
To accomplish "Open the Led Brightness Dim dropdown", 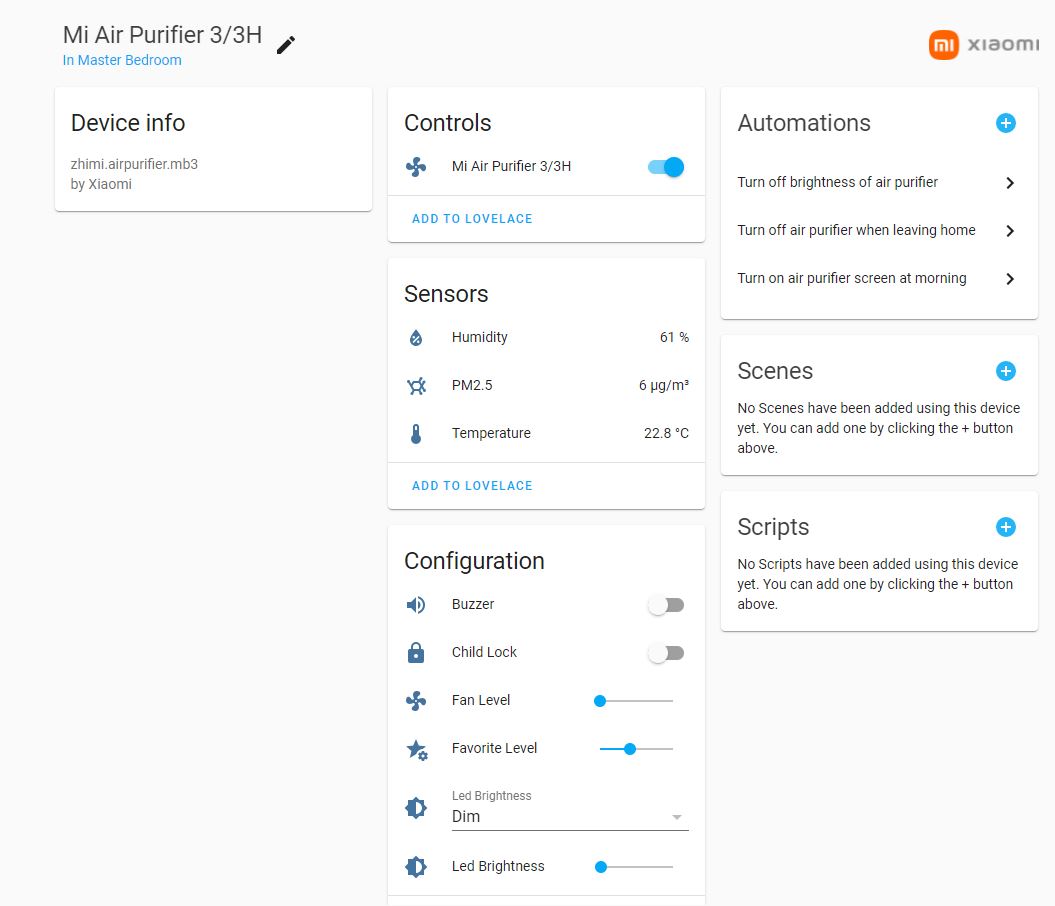I will click(x=570, y=817).
